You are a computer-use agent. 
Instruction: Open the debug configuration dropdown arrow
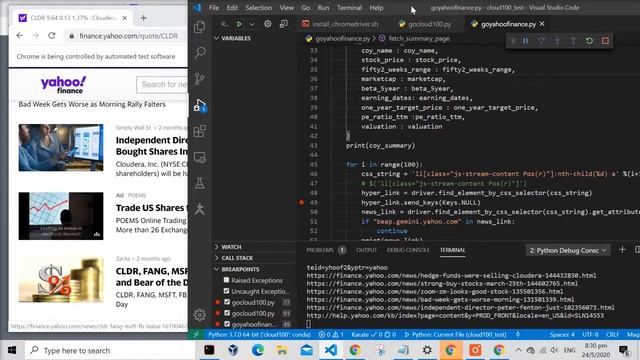click(x=252, y=24)
